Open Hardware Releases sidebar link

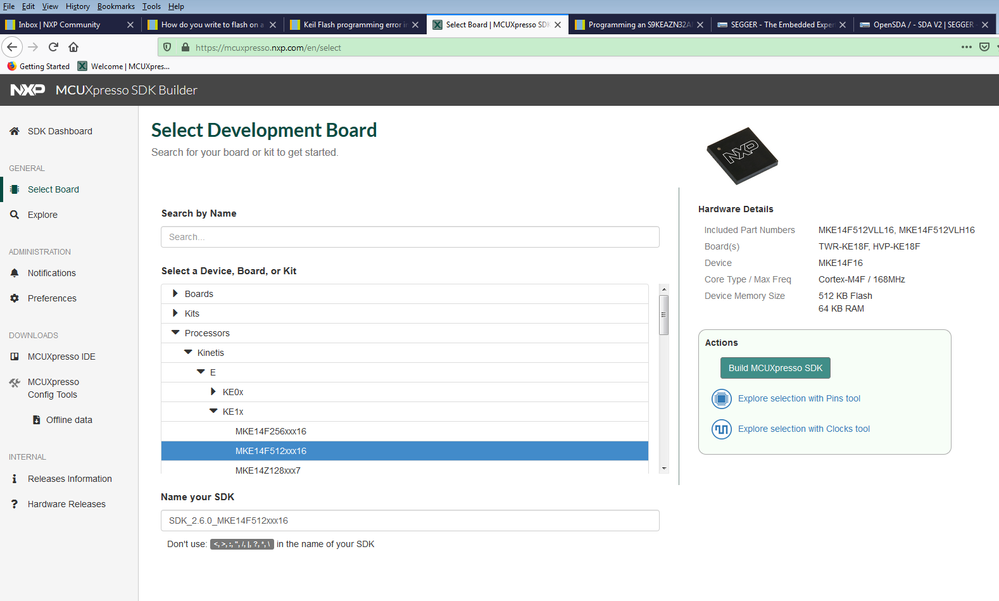click(x=66, y=503)
